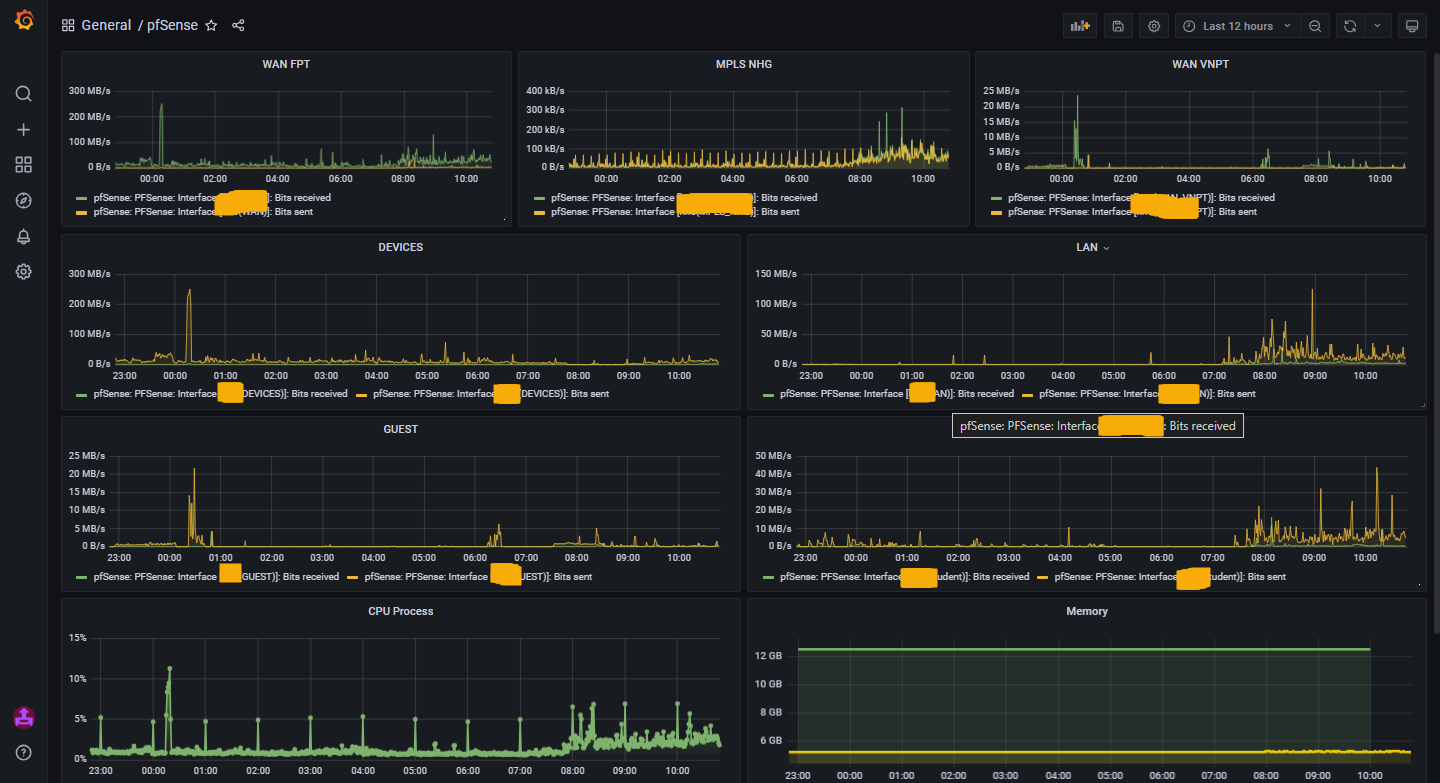Open the Last 12 hours time picker
The height and width of the screenshot is (783, 1440).
click(x=1238, y=26)
